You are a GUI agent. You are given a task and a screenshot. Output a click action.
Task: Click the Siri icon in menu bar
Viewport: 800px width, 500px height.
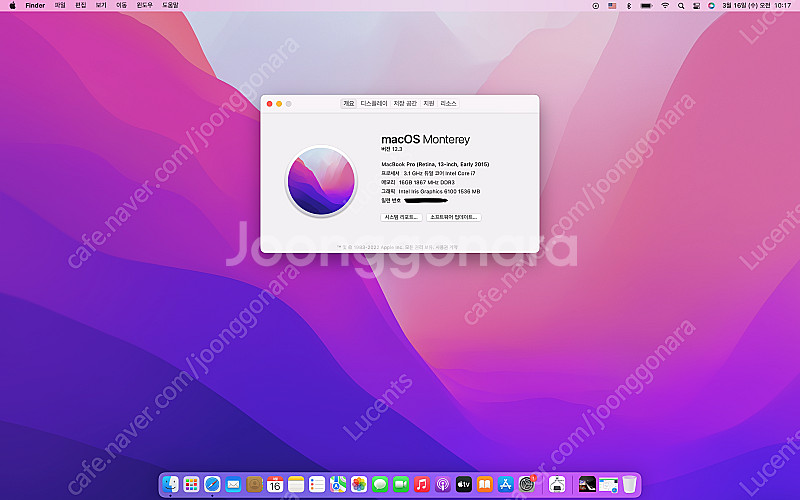point(711,6)
